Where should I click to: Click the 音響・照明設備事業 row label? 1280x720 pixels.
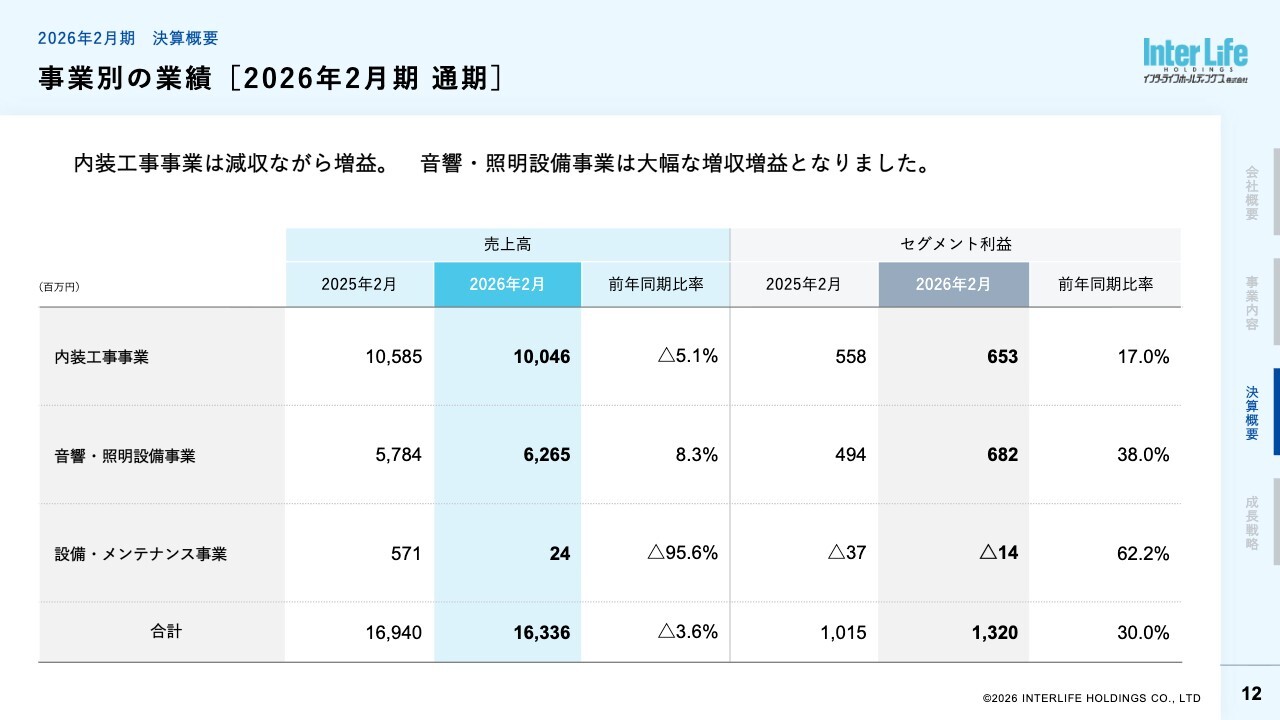[125, 456]
